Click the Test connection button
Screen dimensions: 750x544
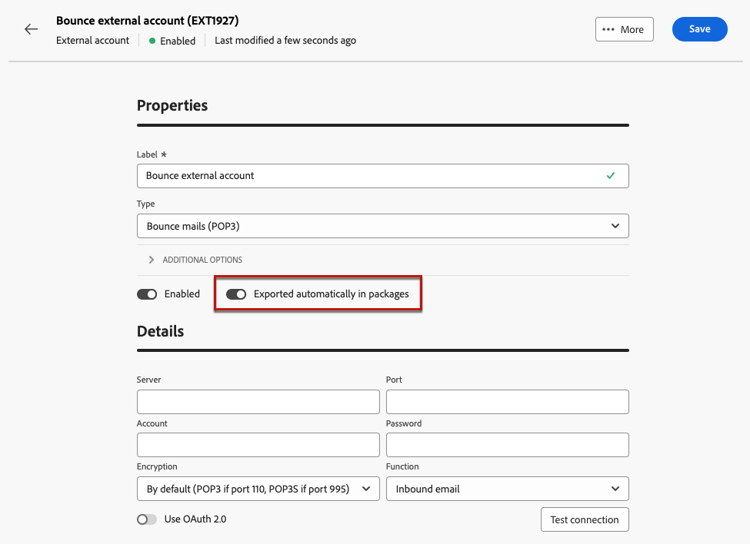pyautogui.click(x=584, y=520)
